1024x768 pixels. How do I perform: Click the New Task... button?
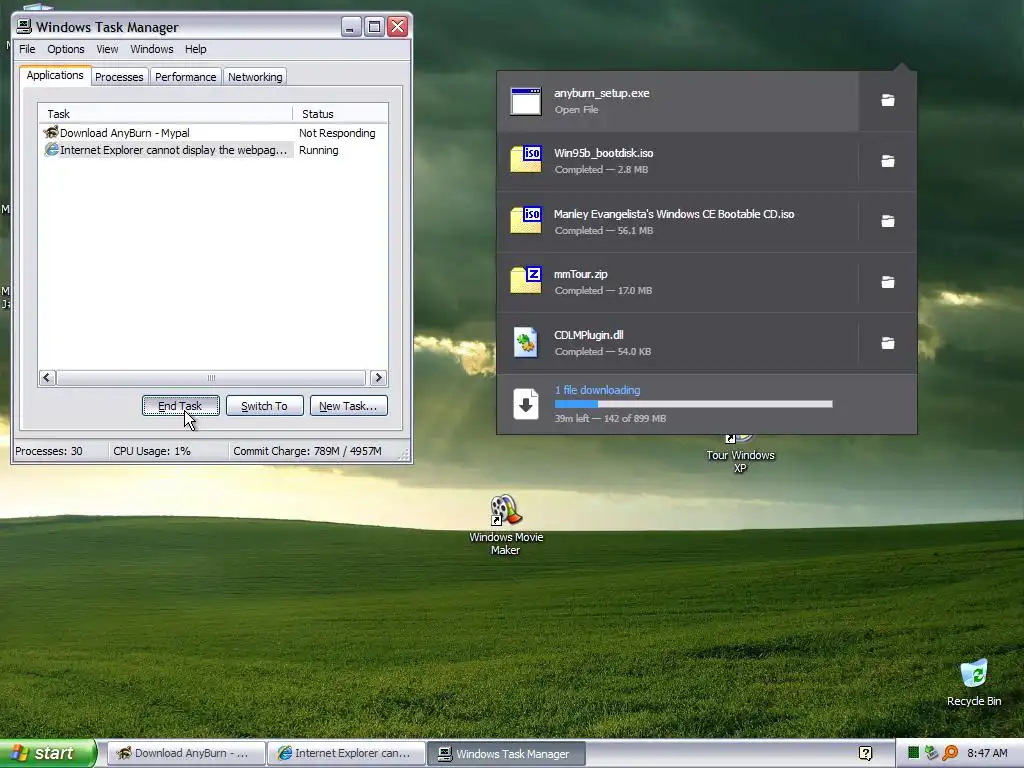[x=349, y=406]
